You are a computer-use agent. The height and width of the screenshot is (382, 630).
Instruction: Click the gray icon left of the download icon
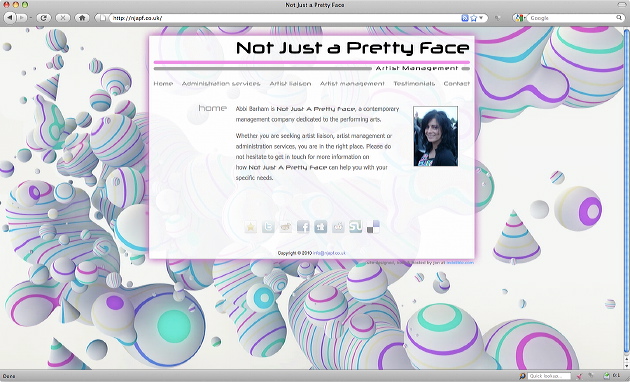tap(591, 376)
